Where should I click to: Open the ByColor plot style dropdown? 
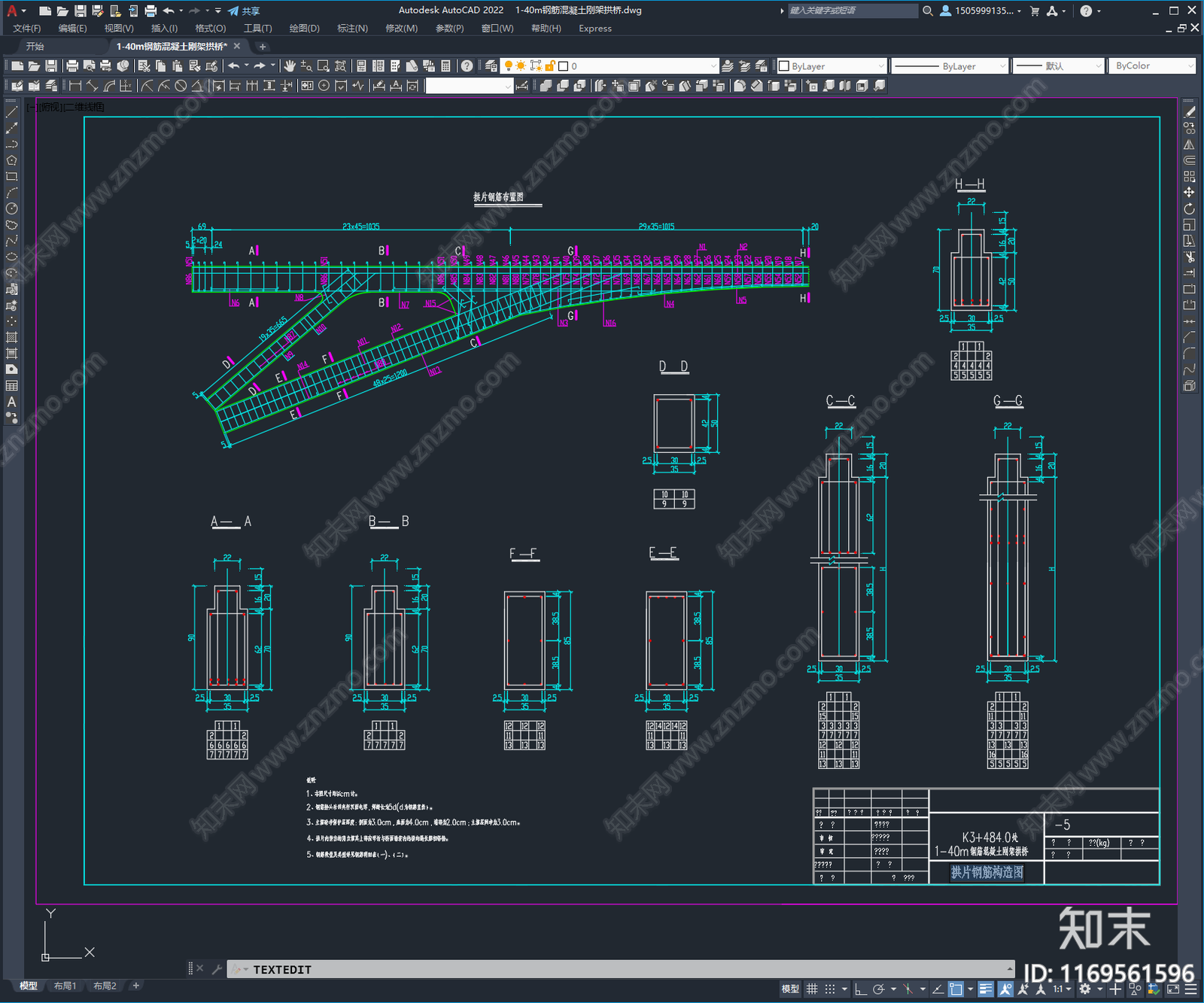(1152, 66)
